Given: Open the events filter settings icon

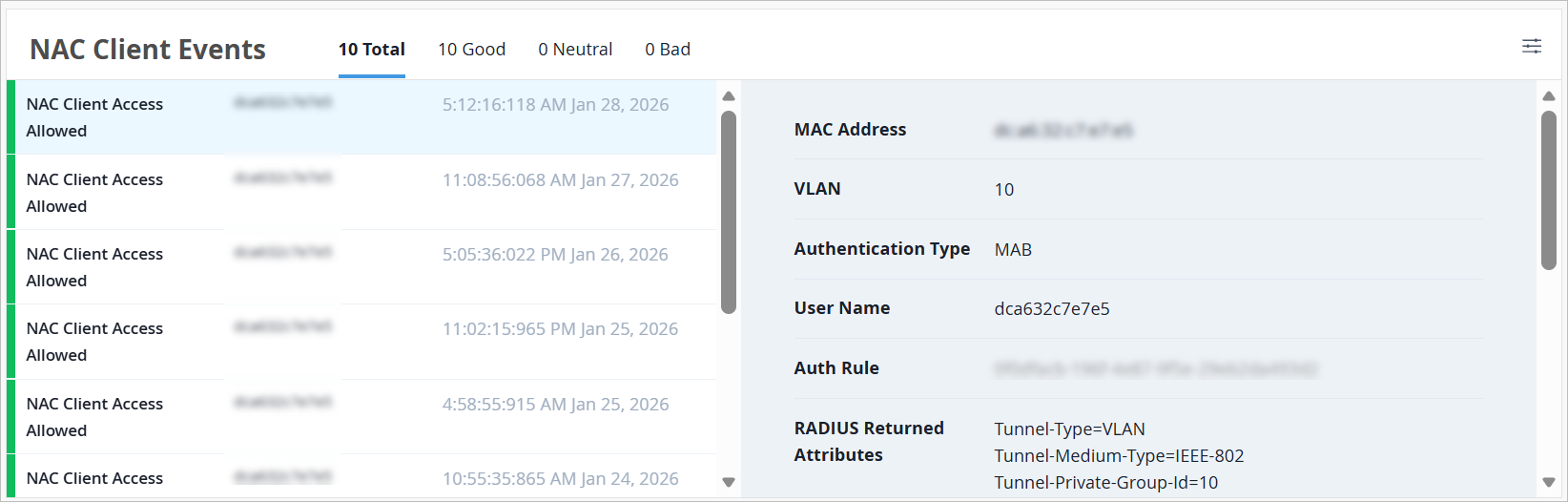Looking at the screenshot, I should [x=1532, y=46].
